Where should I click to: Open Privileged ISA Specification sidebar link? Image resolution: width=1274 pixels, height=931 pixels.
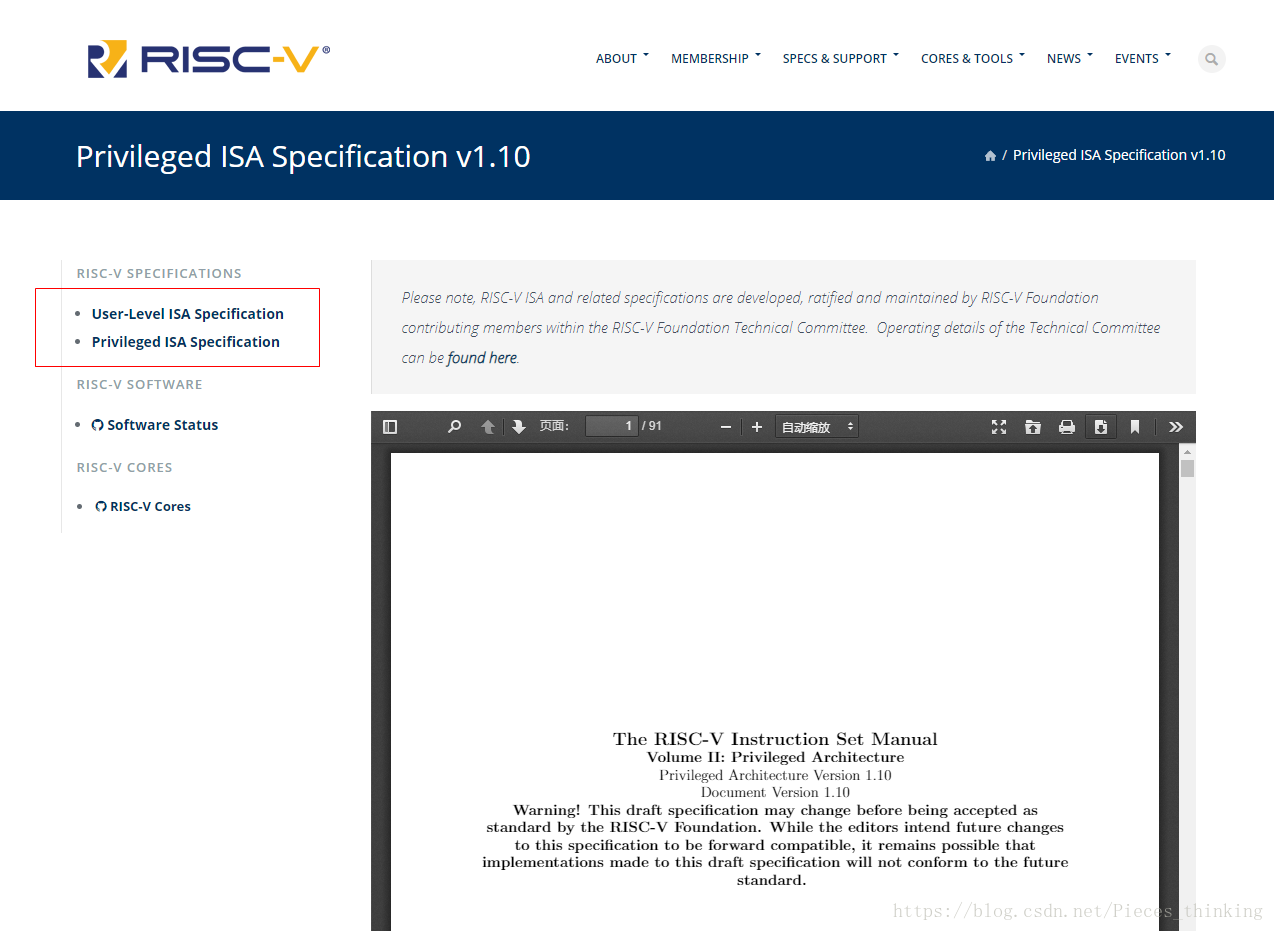tap(186, 342)
